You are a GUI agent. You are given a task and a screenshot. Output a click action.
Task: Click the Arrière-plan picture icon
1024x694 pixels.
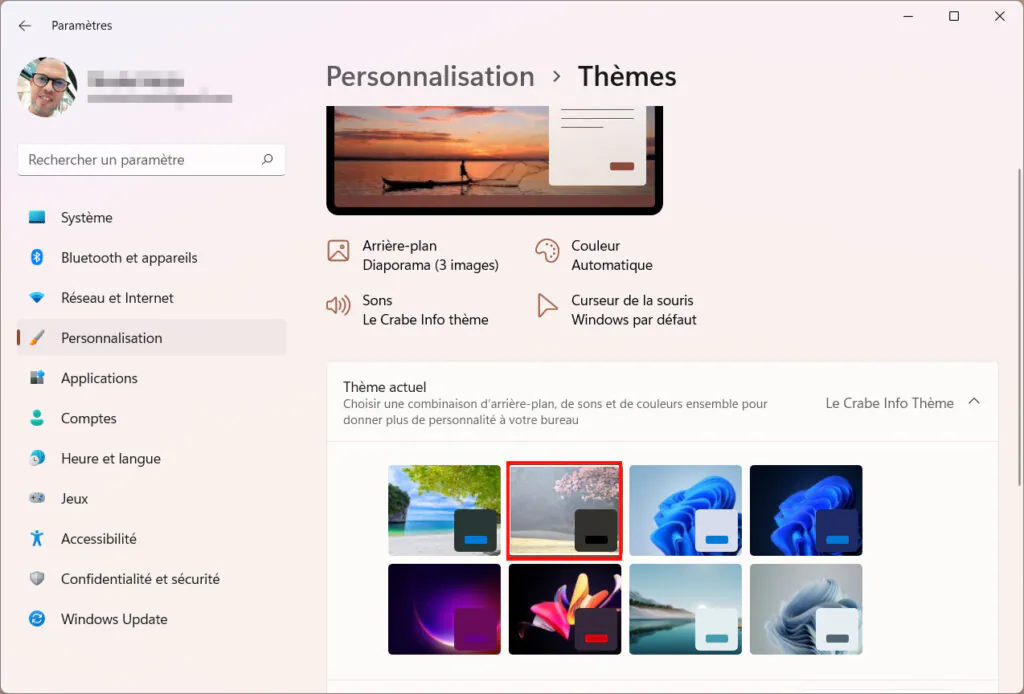click(338, 251)
